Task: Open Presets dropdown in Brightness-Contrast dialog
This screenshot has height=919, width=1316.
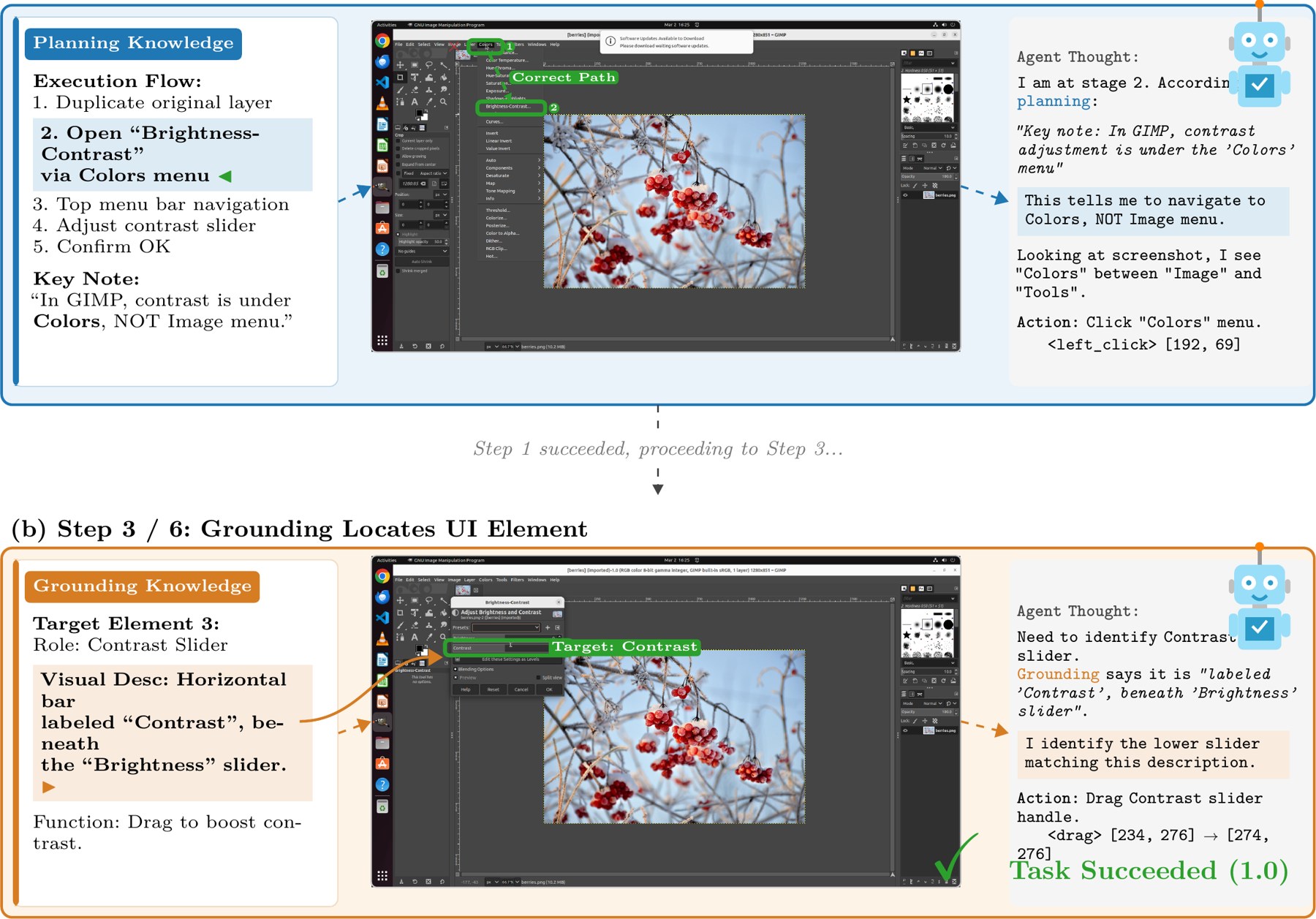Action: pyautogui.click(x=506, y=627)
